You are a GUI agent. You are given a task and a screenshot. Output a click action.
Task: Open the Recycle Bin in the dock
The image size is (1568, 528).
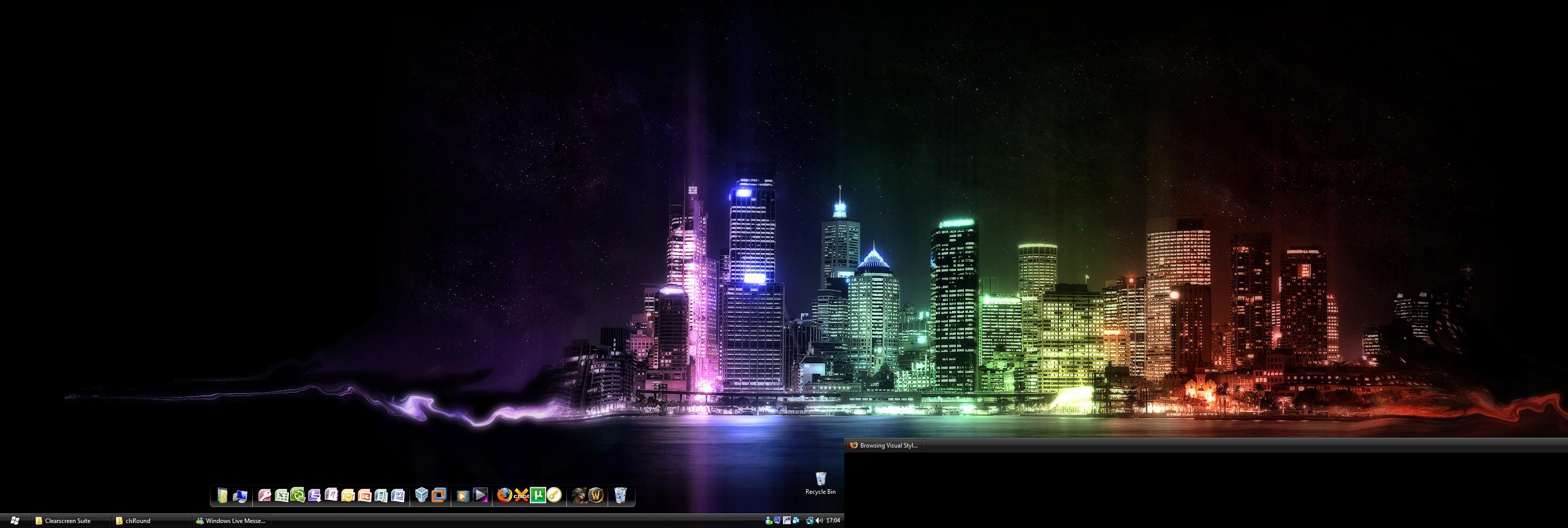pos(620,495)
